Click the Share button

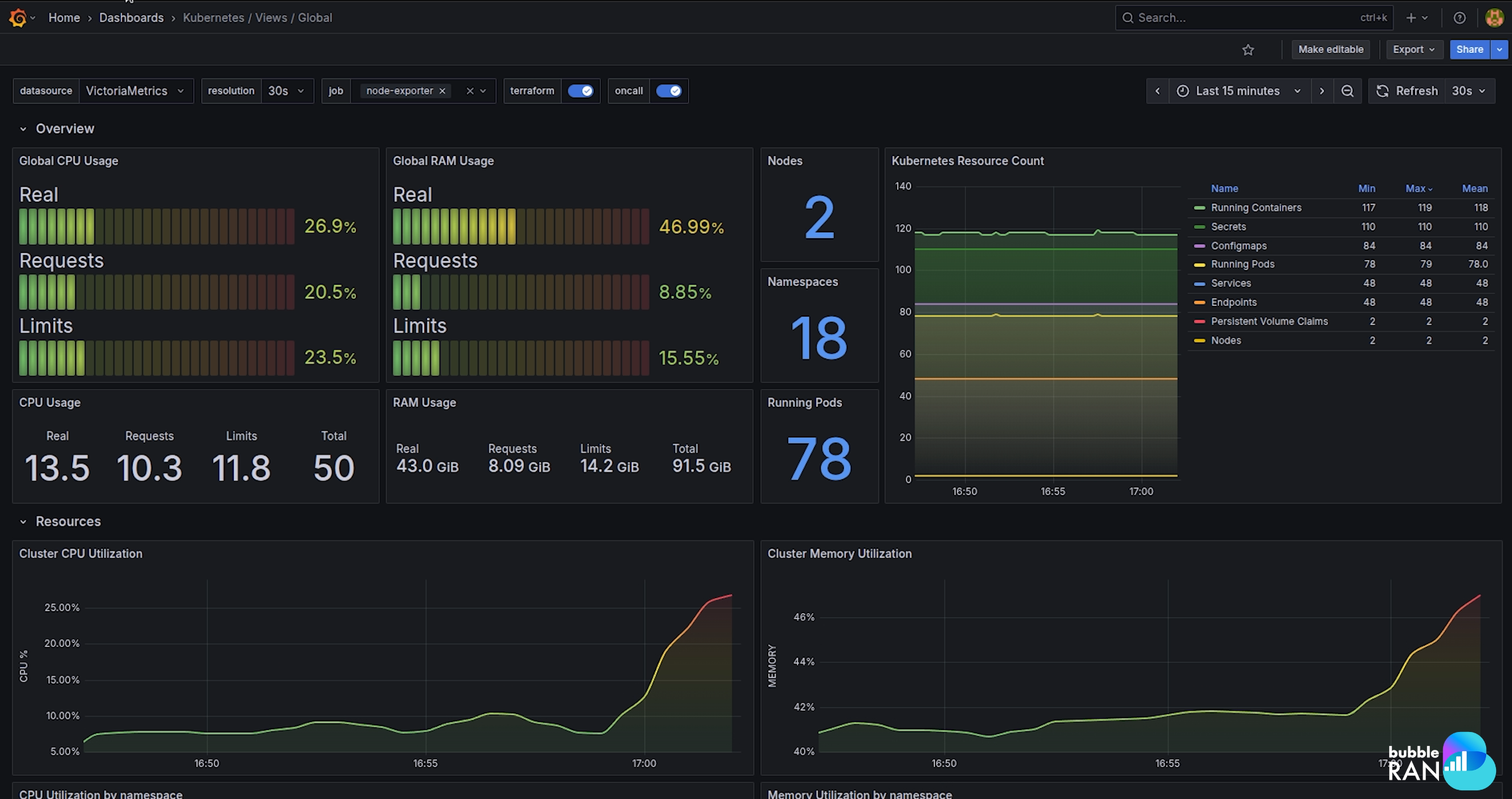click(x=1470, y=50)
